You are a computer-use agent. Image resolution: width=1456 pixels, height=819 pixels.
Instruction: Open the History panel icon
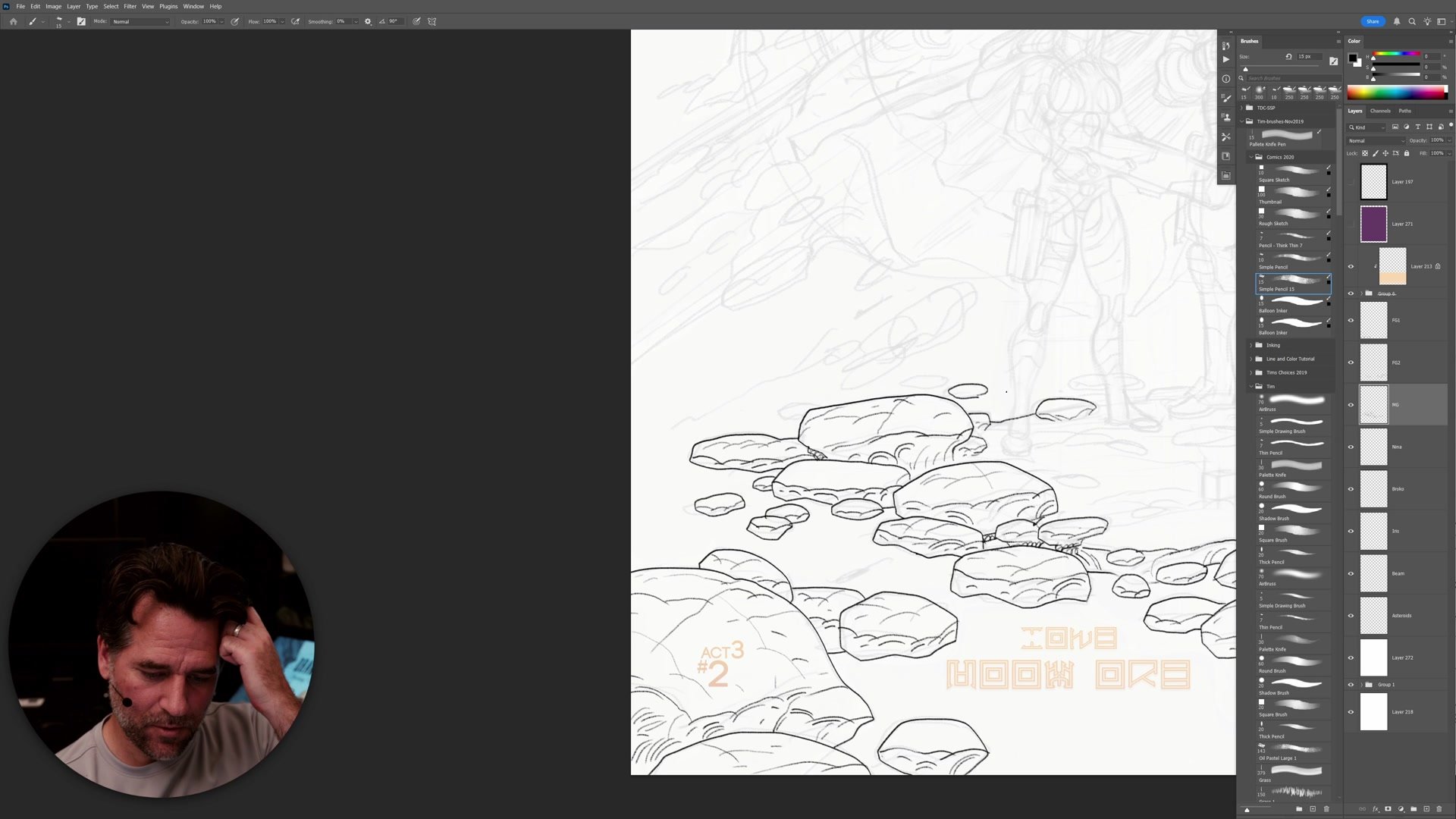click(1226, 45)
